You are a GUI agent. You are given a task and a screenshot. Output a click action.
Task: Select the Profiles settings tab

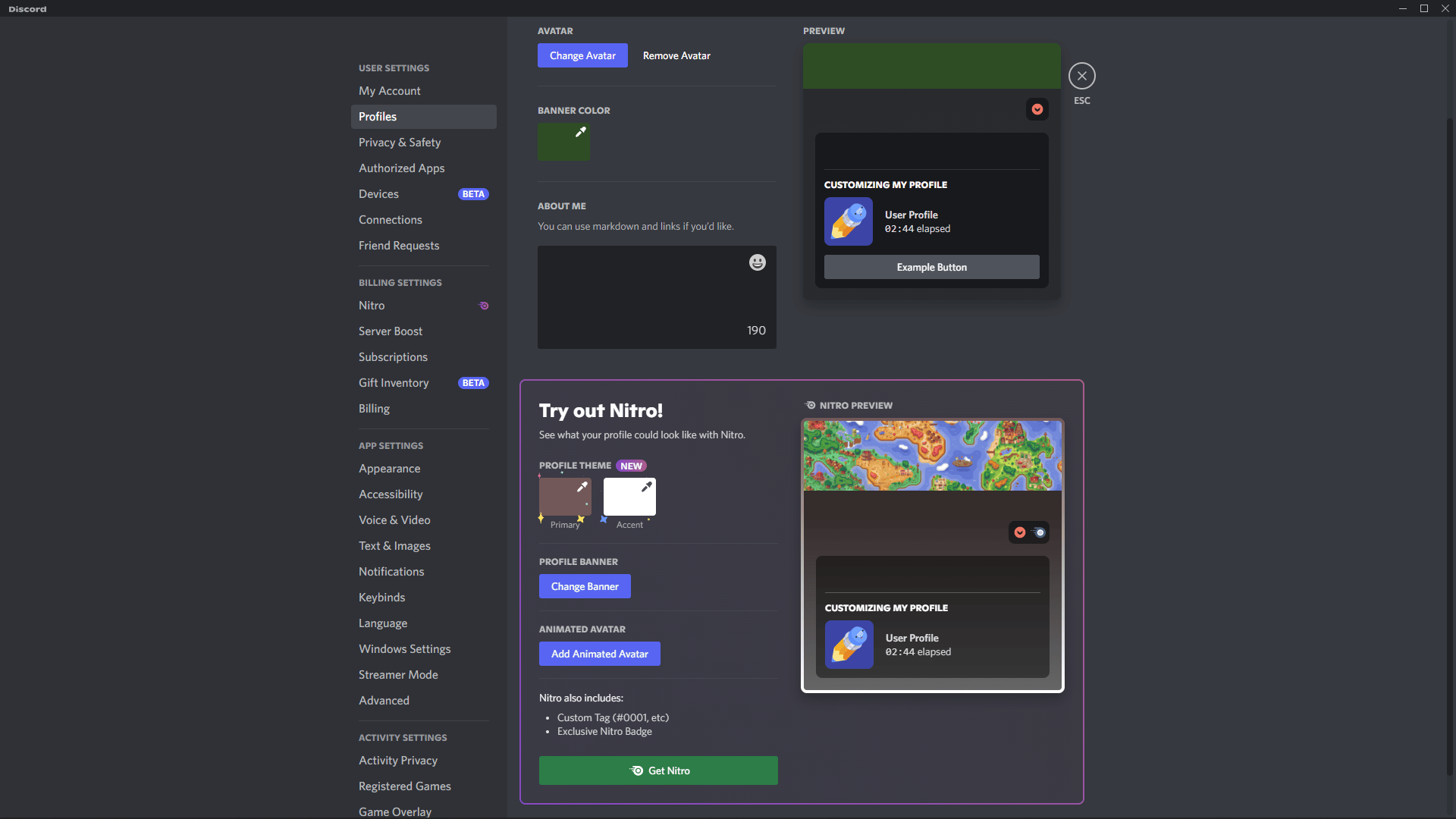423,117
